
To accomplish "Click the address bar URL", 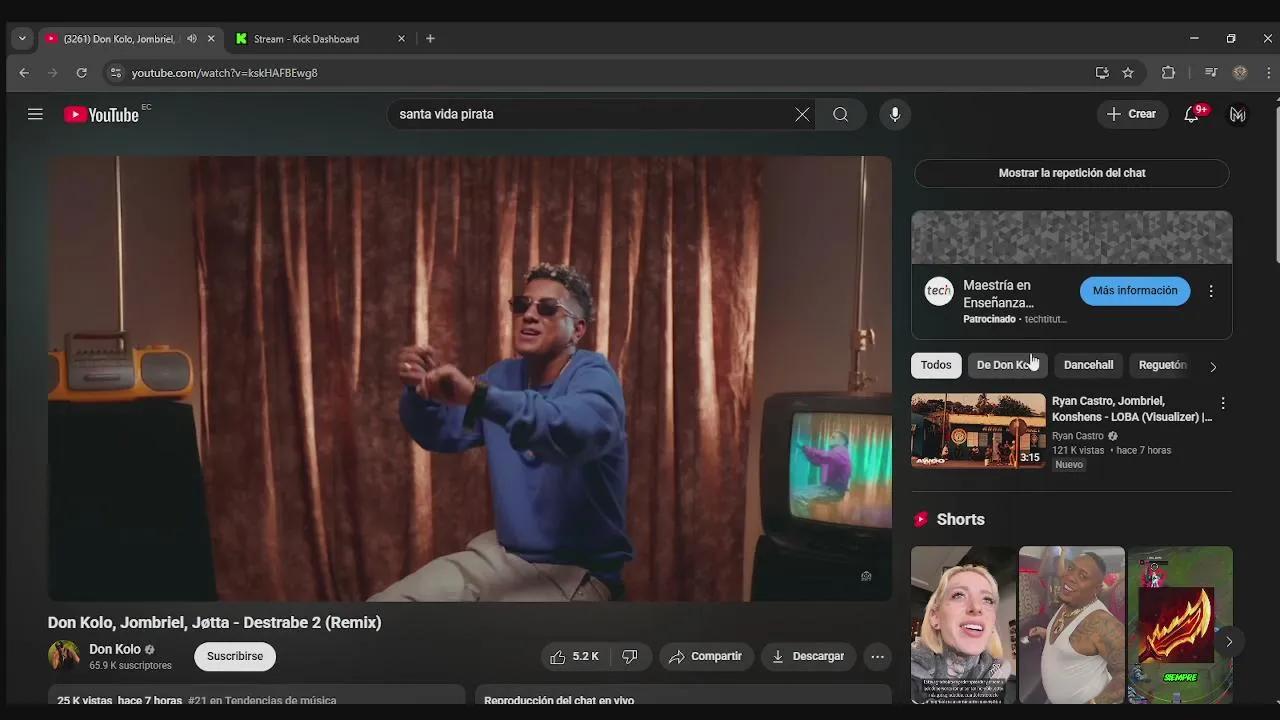I will point(225,73).
